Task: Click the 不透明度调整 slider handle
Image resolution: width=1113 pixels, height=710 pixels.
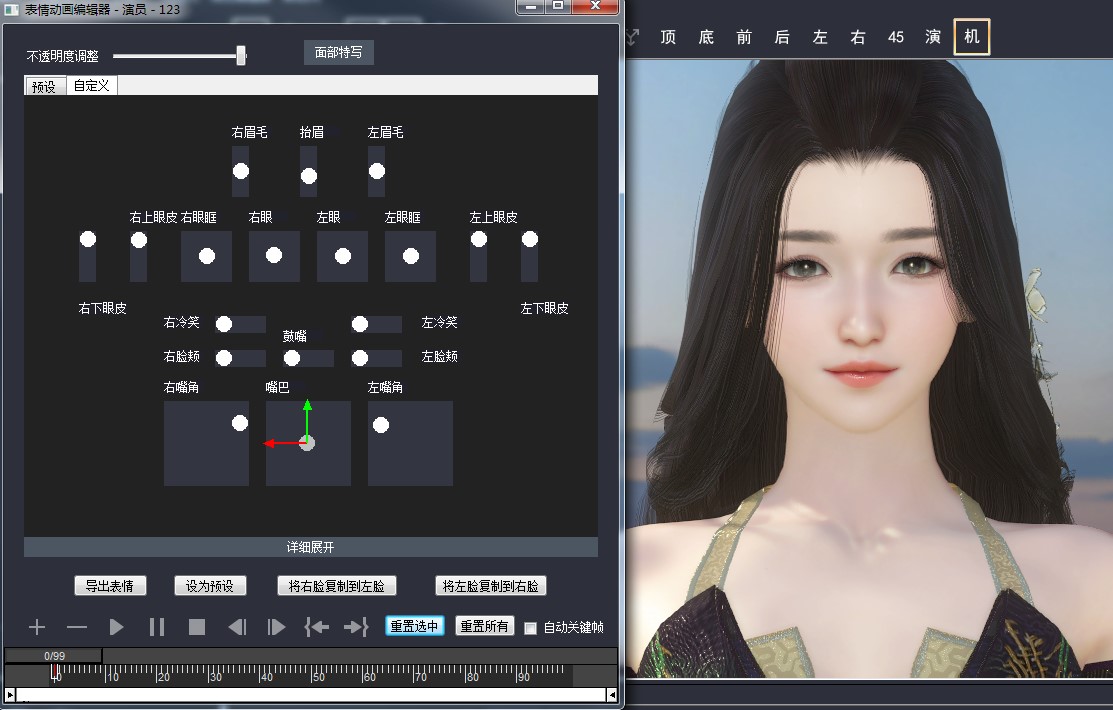Action: pos(241,56)
